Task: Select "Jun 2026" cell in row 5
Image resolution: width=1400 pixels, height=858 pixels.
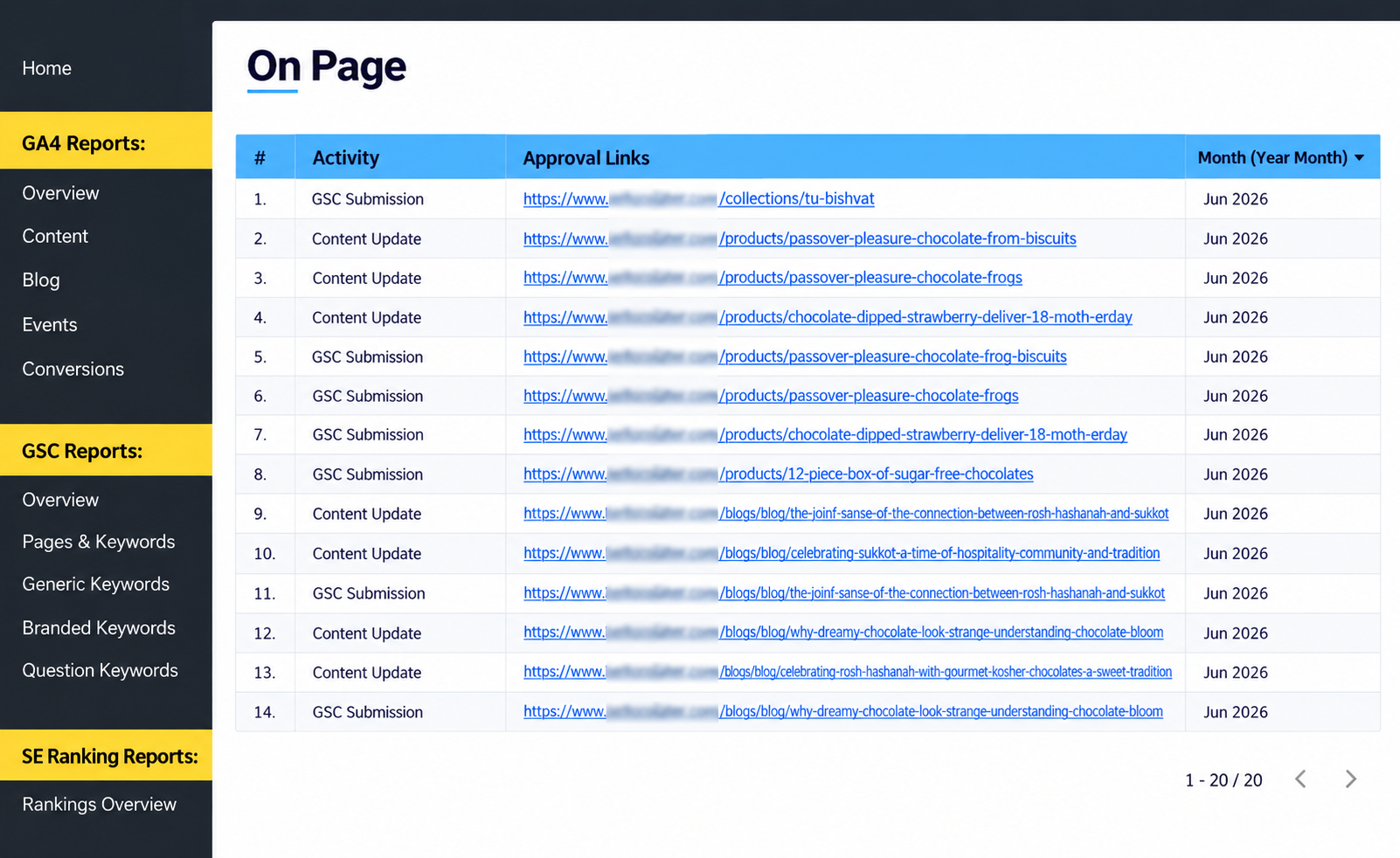Action: [1236, 356]
